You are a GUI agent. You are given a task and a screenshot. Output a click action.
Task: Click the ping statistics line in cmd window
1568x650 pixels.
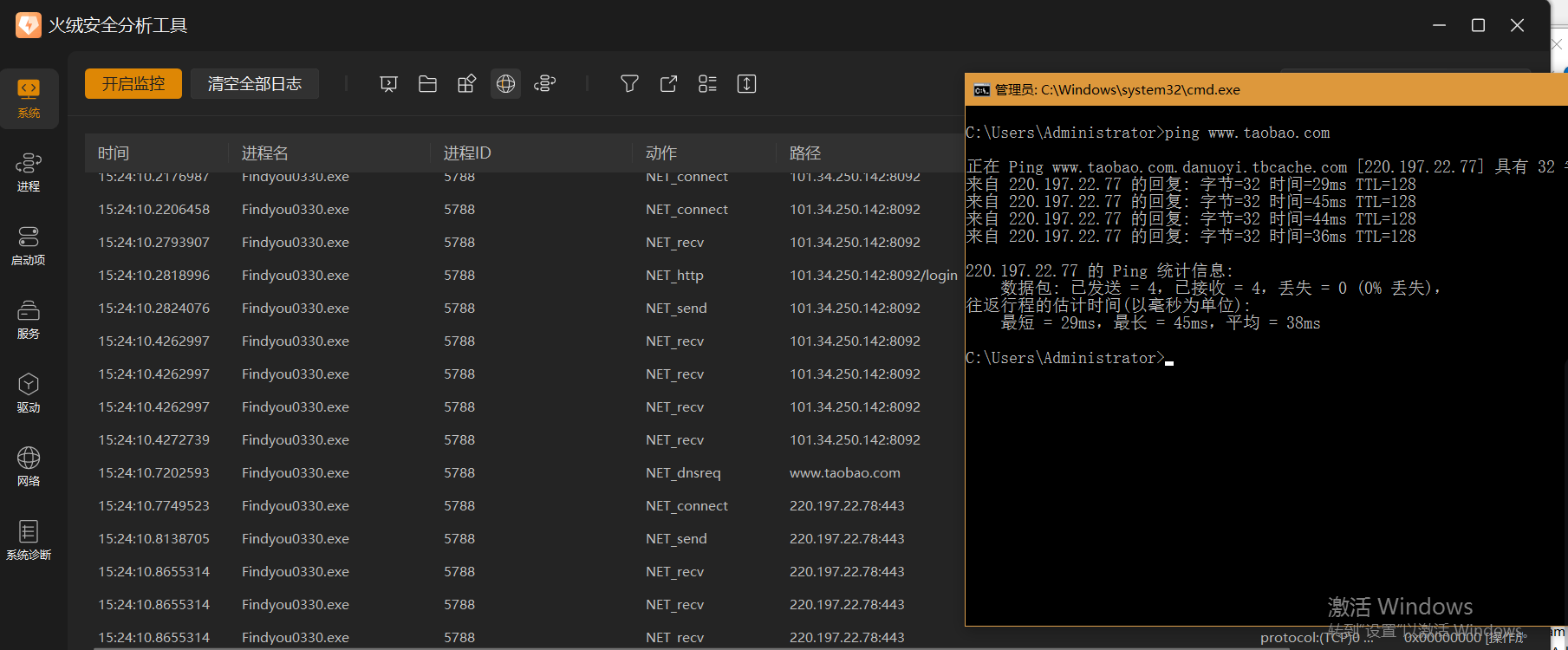tap(1099, 271)
